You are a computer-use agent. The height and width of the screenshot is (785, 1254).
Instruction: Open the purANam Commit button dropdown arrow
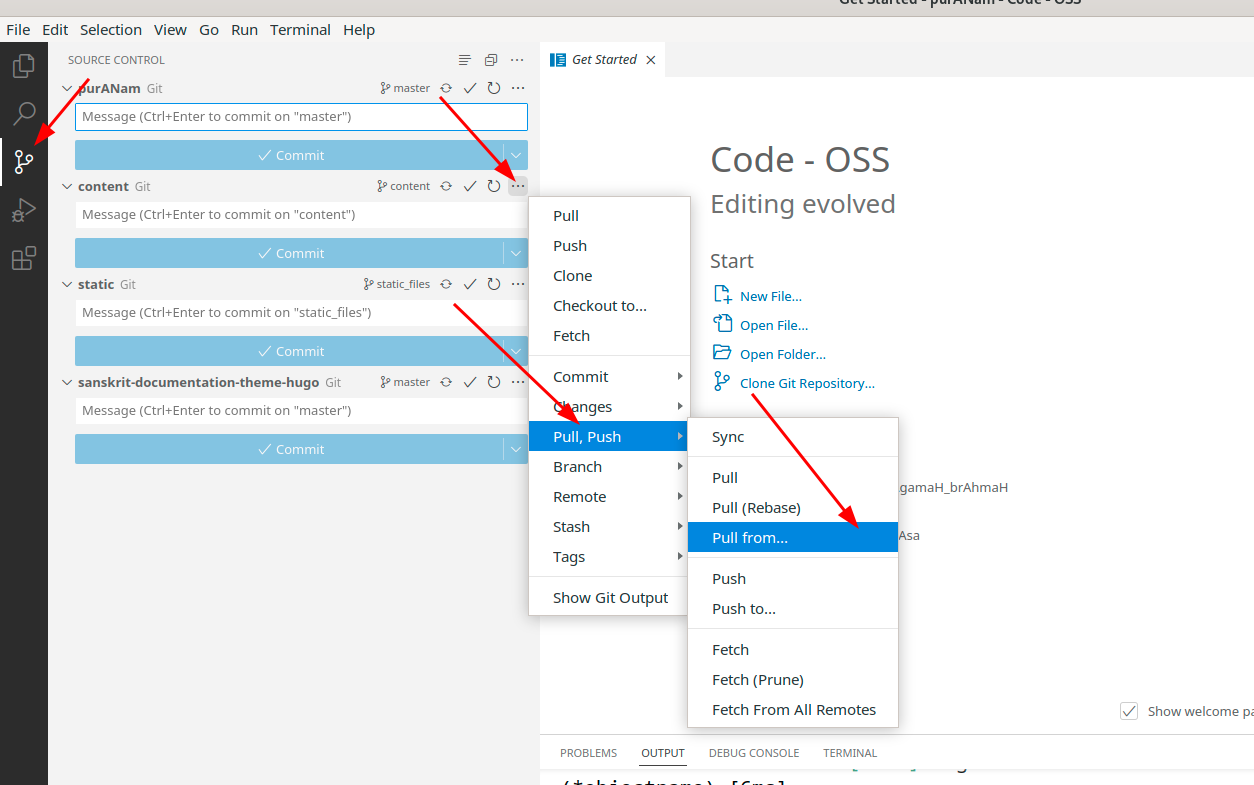point(515,155)
